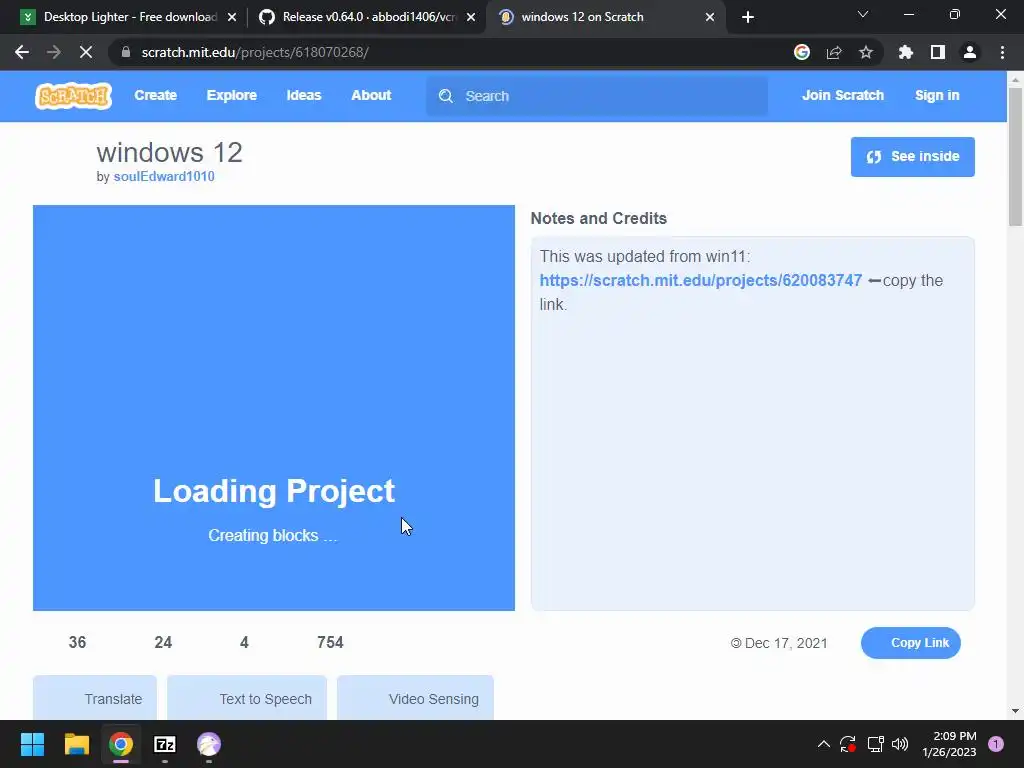Open the volume speaker tray icon
Image resolution: width=1024 pixels, height=768 pixels.
(x=900, y=744)
